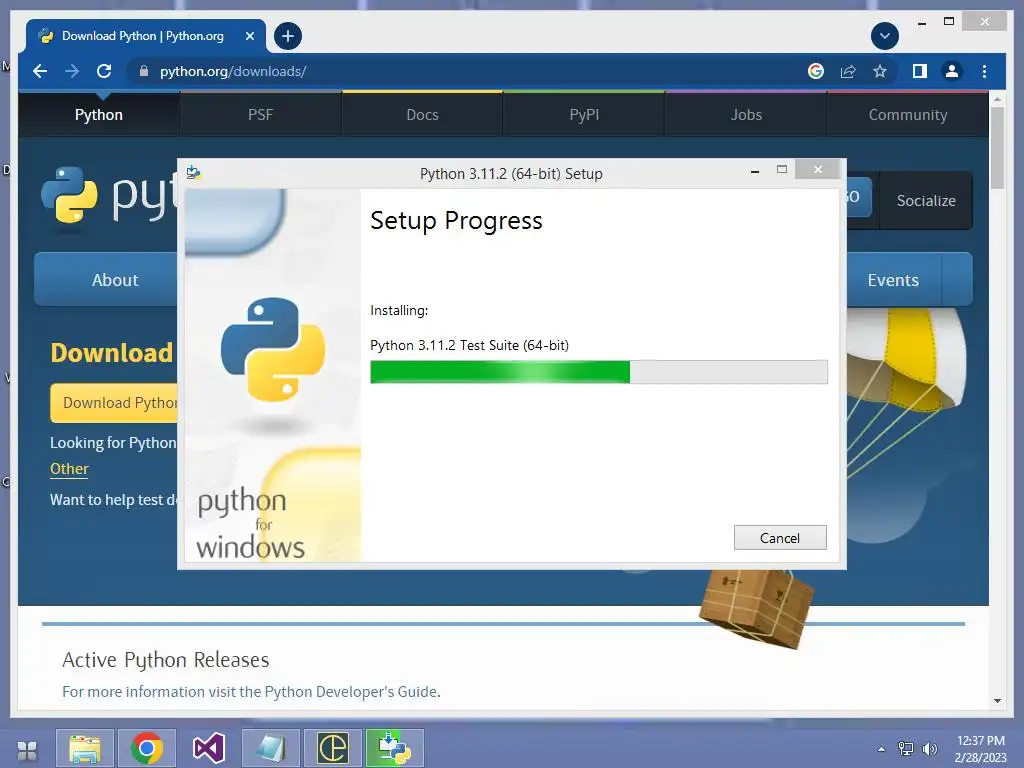Close the Download Python tab
The image size is (1024, 768).
(x=249, y=36)
